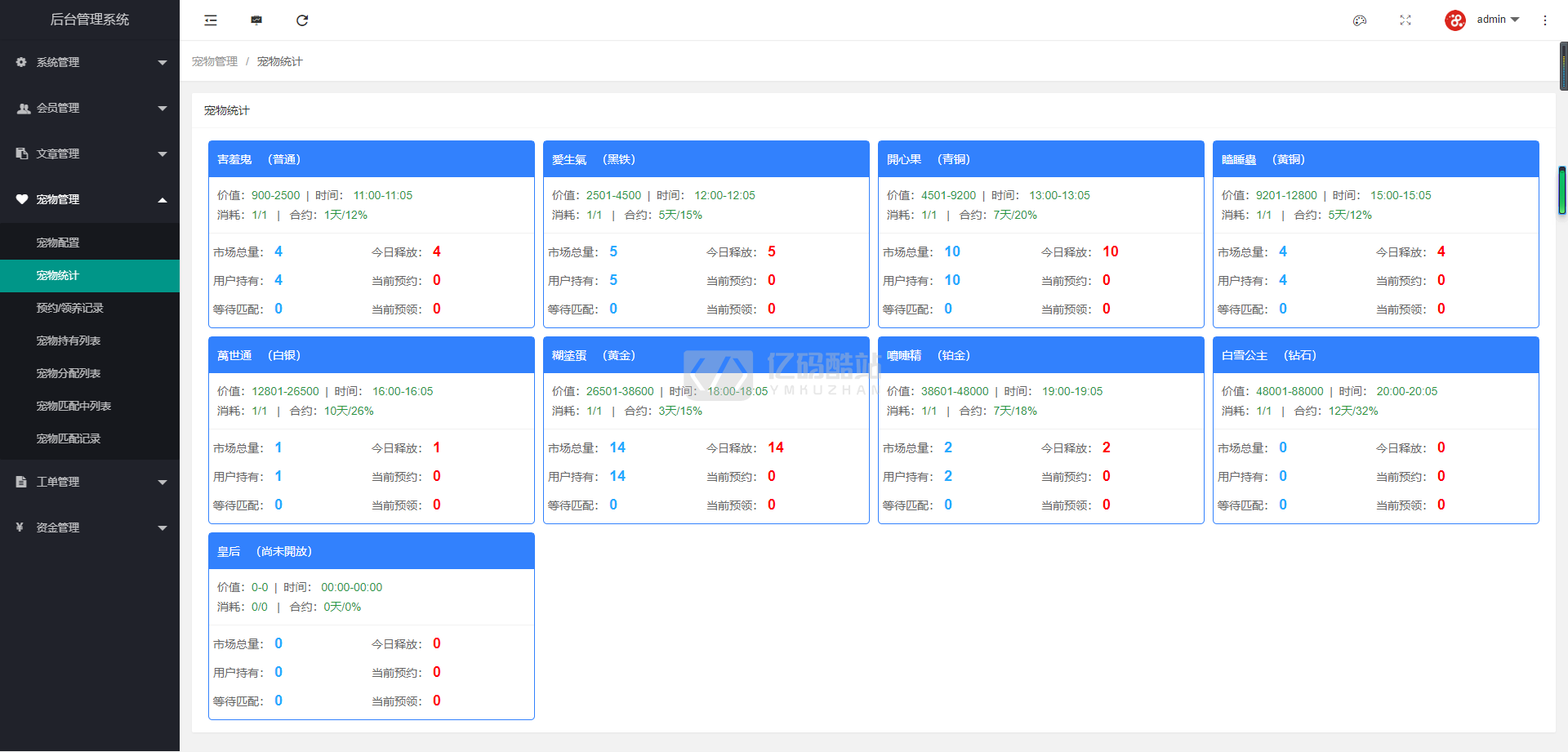
Task: Open 宠物匹配记录 submenu item
Action: [90, 438]
